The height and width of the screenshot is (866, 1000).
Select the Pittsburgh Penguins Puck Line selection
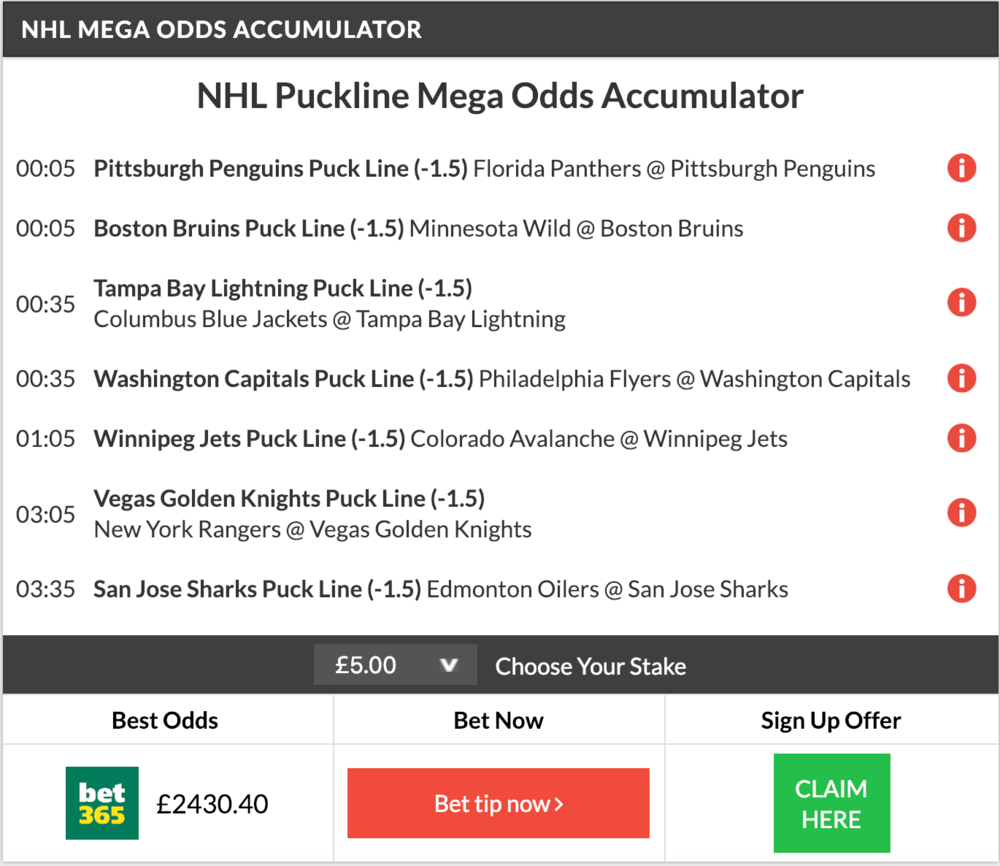[x=280, y=169]
